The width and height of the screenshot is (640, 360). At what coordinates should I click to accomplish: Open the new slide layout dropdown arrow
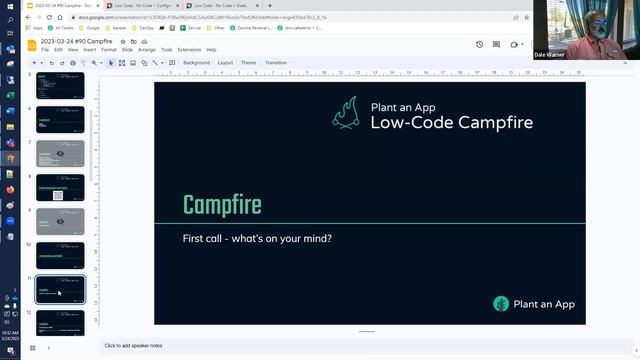(x=41, y=63)
